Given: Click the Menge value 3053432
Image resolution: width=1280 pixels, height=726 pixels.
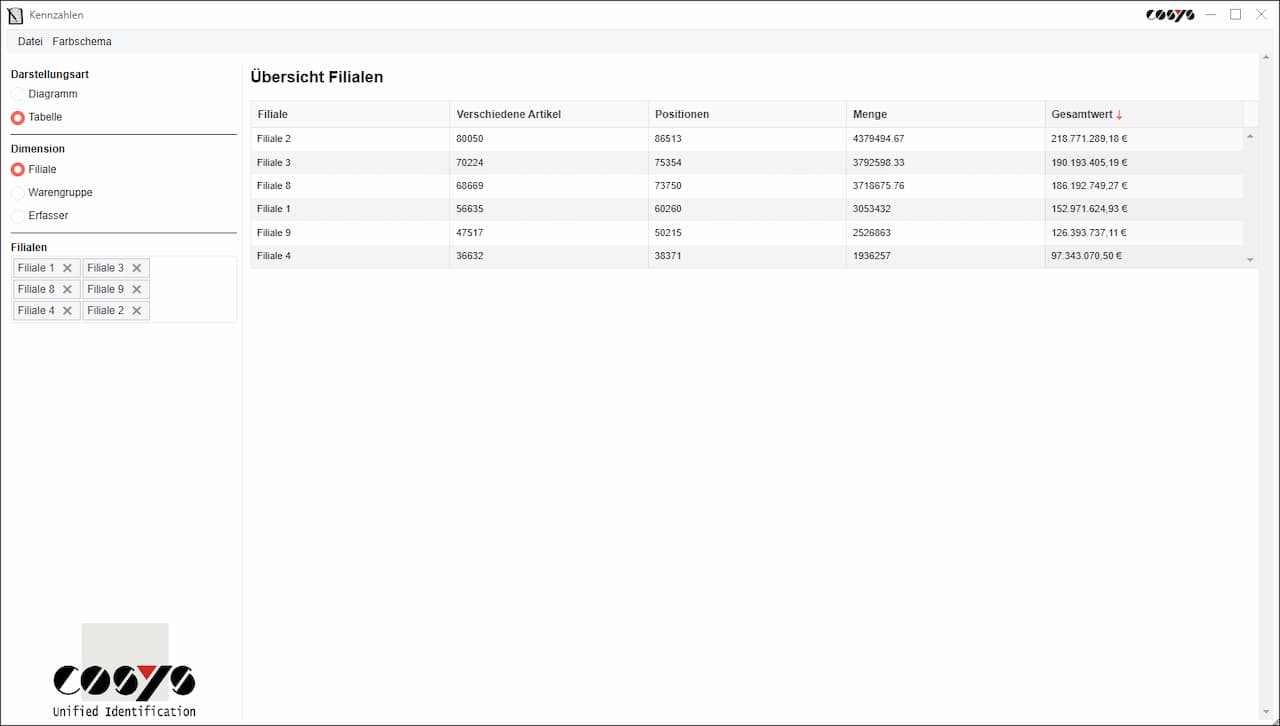Looking at the screenshot, I should (872, 209).
